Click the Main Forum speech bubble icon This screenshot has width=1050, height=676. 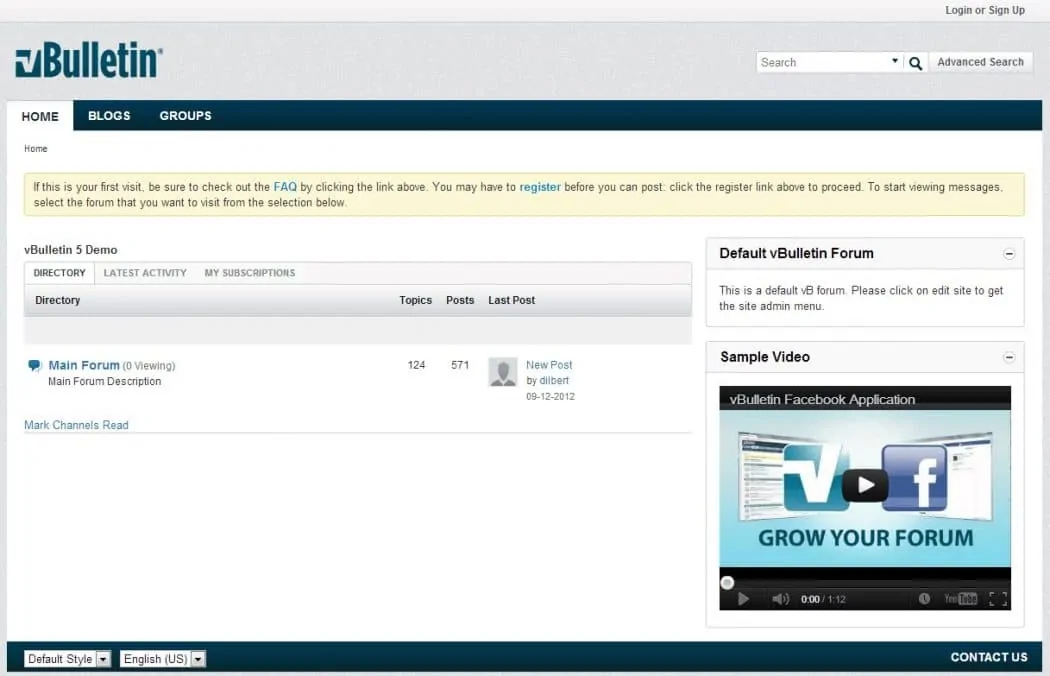coord(34,365)
